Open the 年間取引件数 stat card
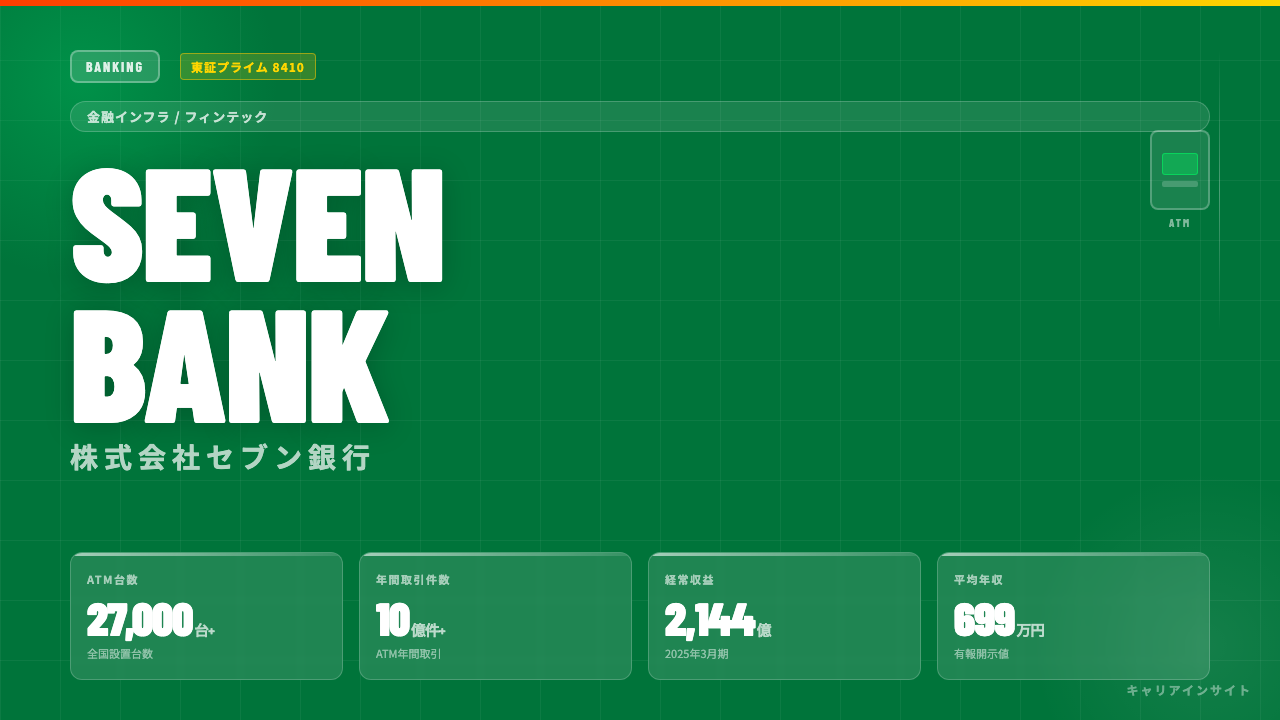 495,616
